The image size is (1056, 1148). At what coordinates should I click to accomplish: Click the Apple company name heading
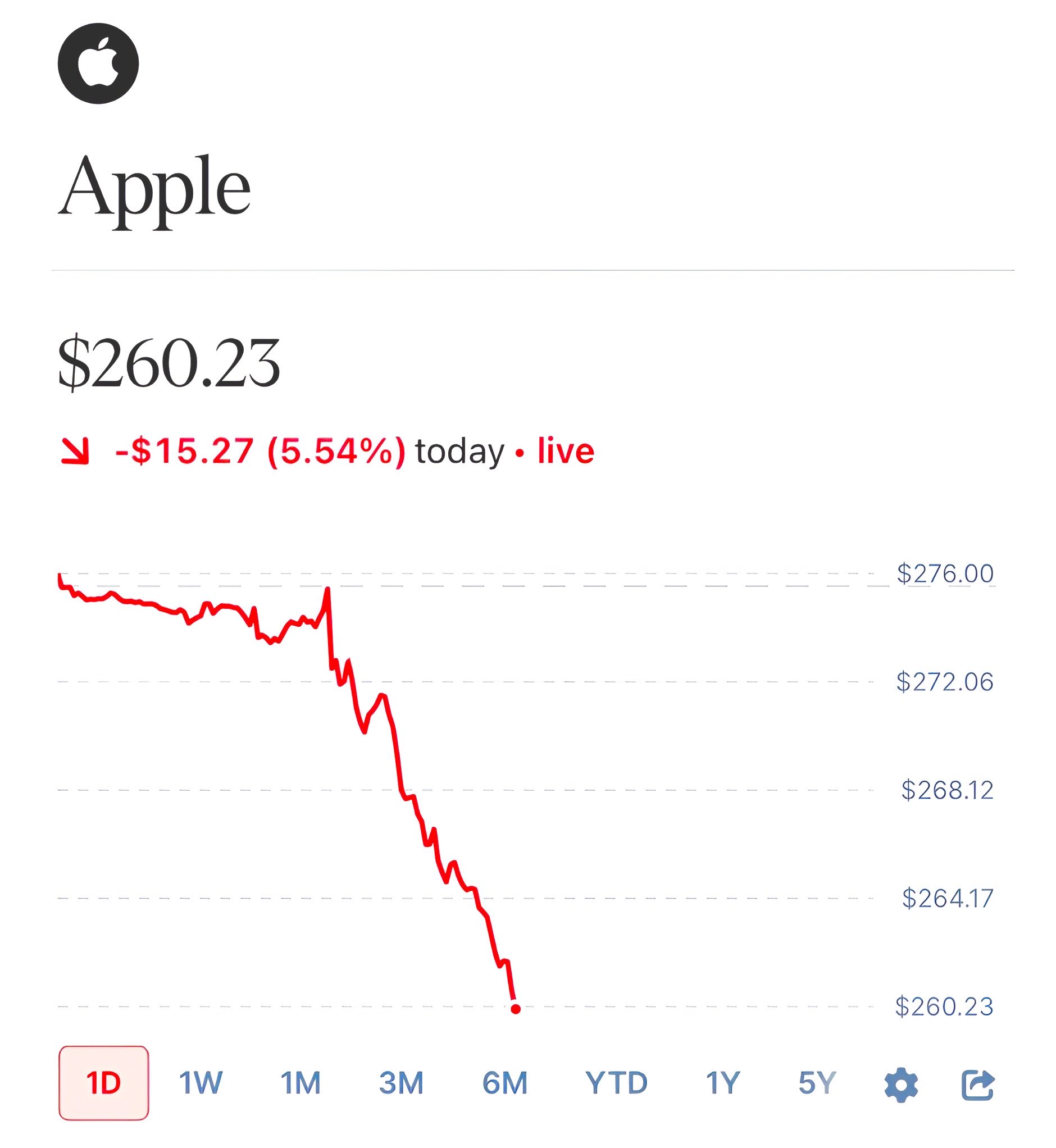154,189
